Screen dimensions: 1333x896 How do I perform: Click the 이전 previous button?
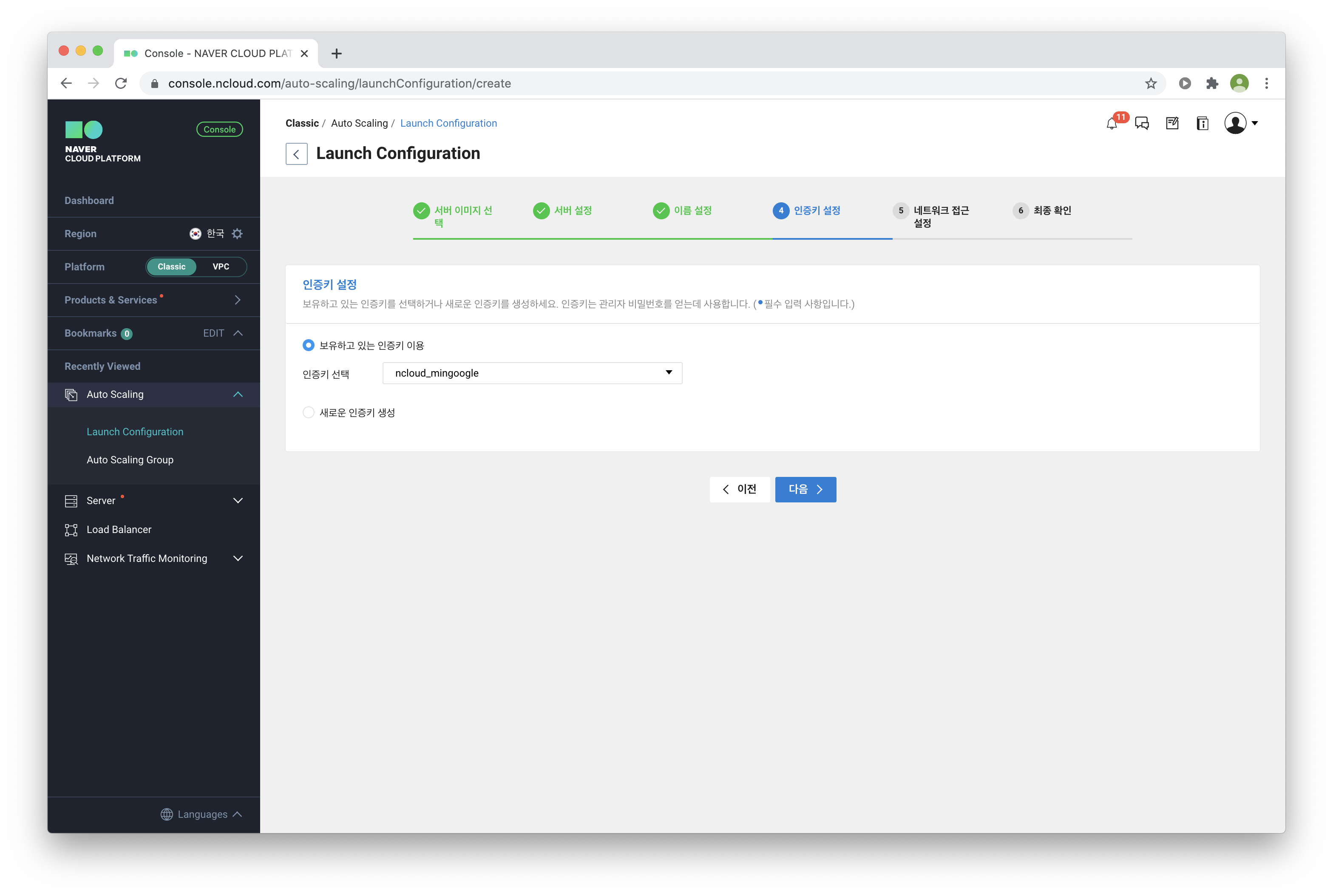tap(739, 489)
